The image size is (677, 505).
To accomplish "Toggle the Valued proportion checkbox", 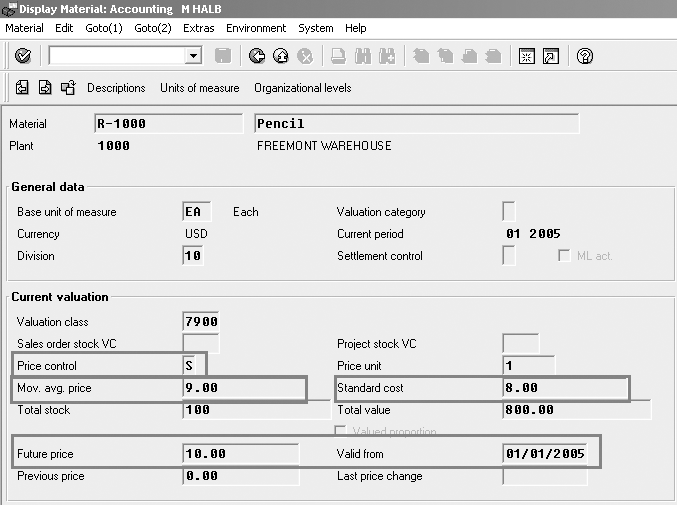I will click(x=343, y=432).
